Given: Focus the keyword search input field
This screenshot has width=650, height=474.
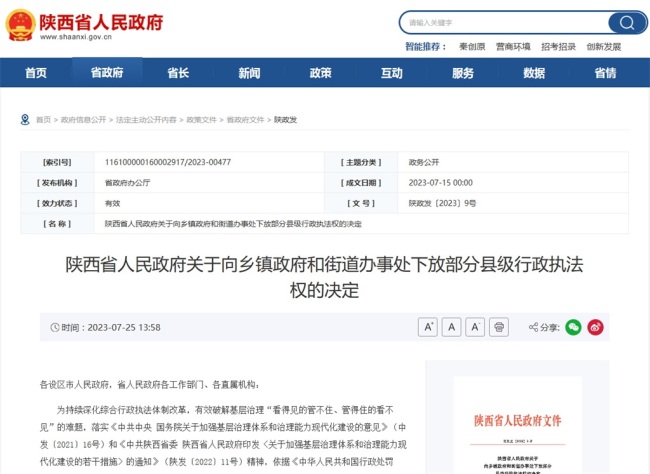Looking at the screenshot, I should tap(504, 22).
